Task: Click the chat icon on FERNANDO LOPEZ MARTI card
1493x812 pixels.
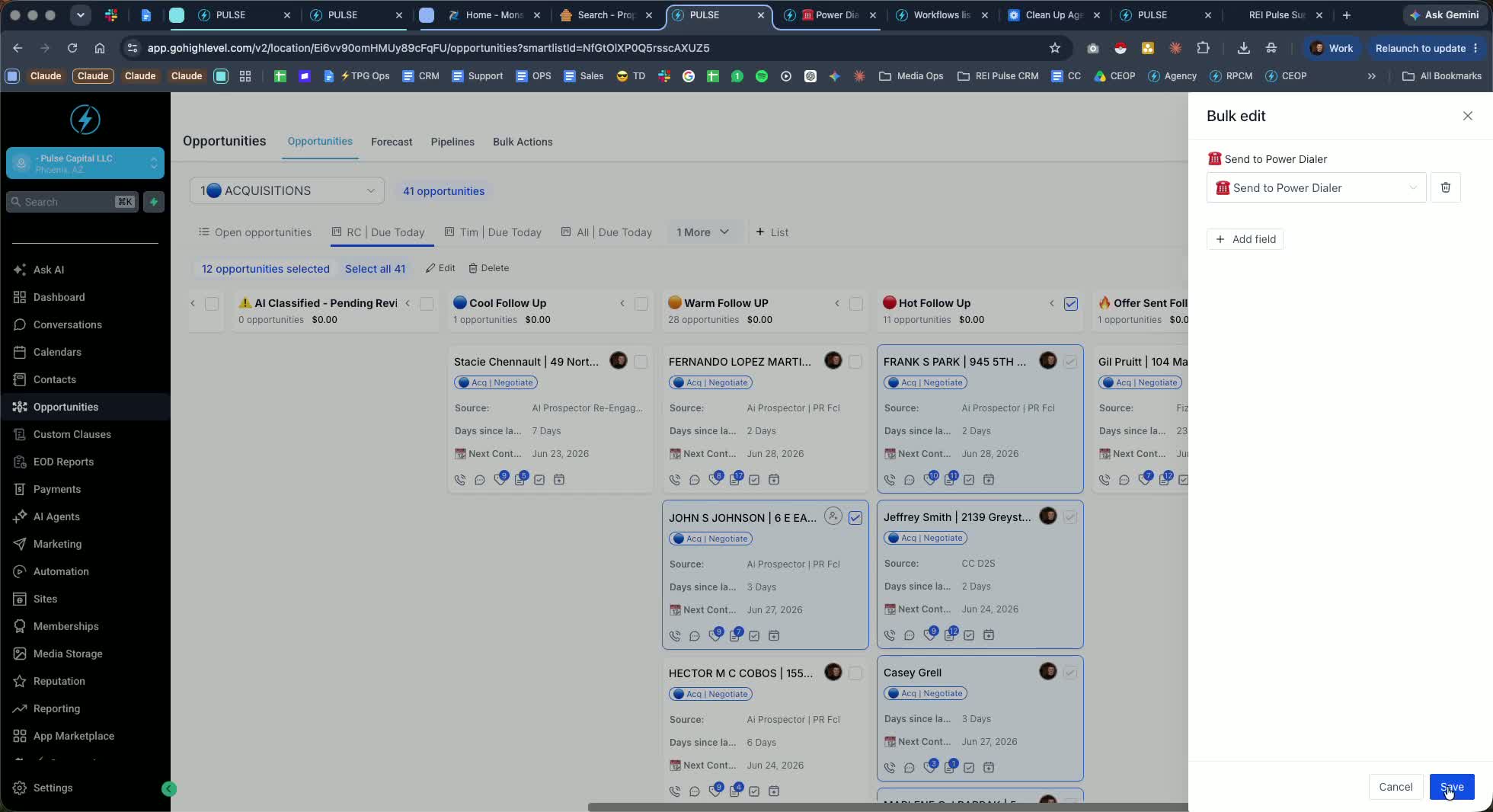Action: click(x=695, y=480)
